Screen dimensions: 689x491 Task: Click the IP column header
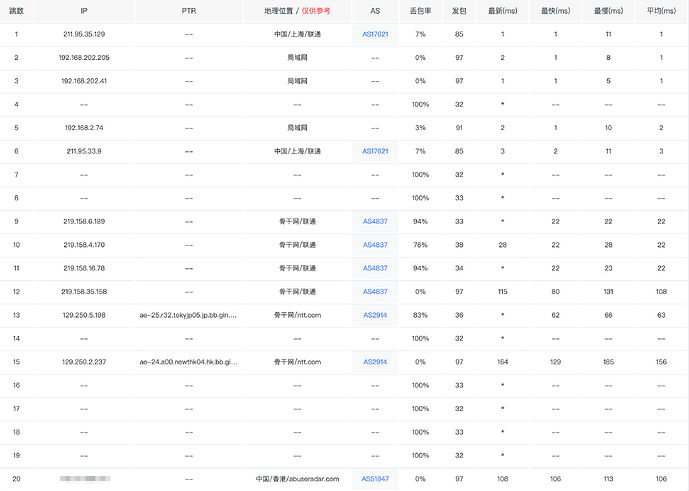[84, 11]
